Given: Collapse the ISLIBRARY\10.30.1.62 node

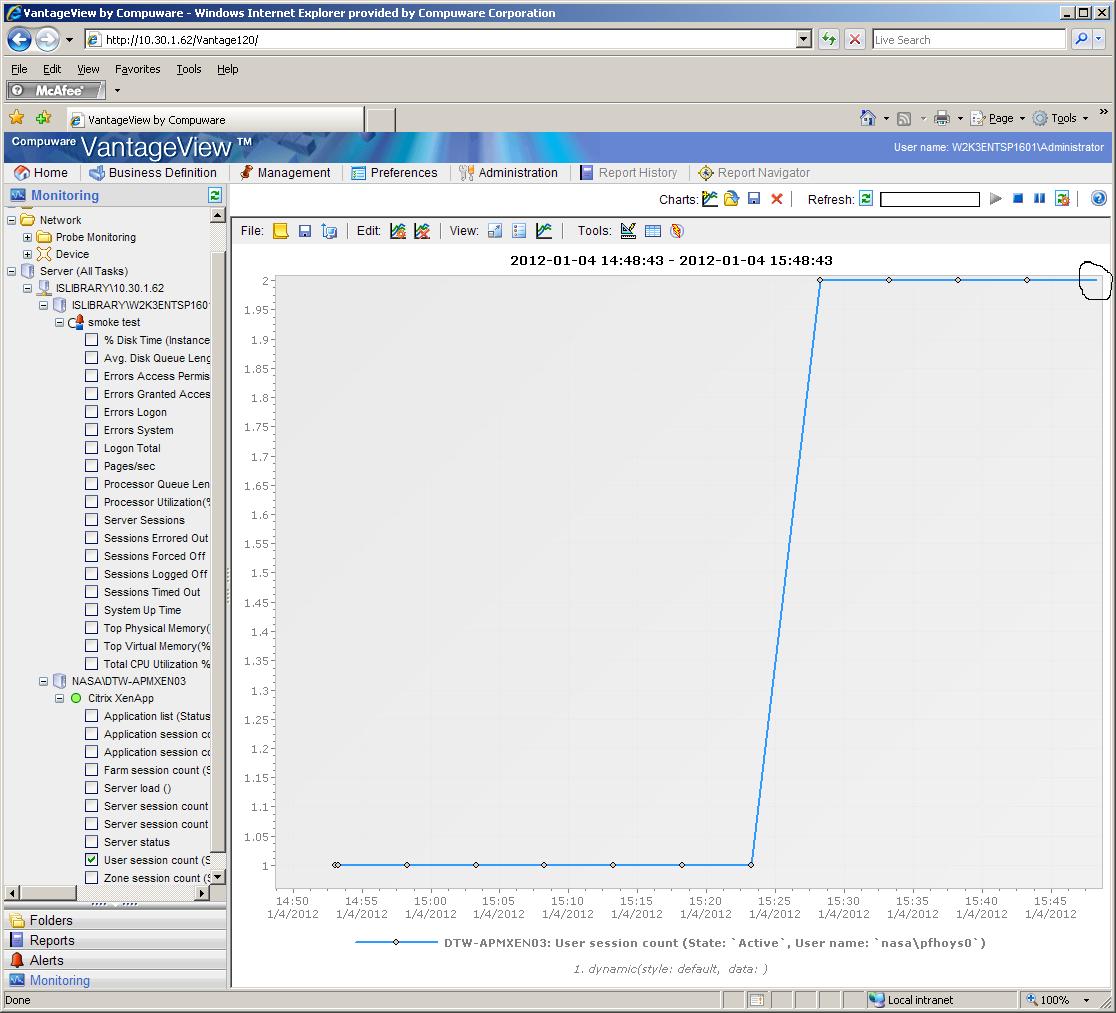Looking at the screenshot, I should (27, 288).
